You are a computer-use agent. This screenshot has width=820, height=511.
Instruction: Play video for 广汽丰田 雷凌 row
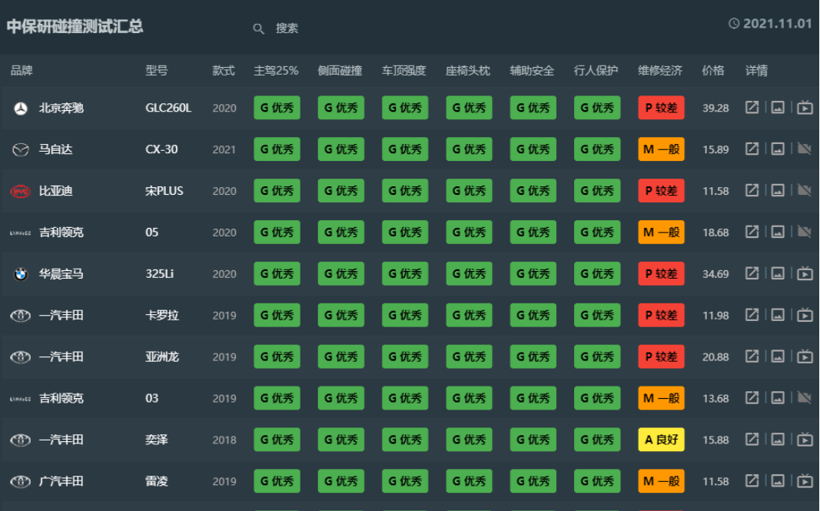[804, 482]
